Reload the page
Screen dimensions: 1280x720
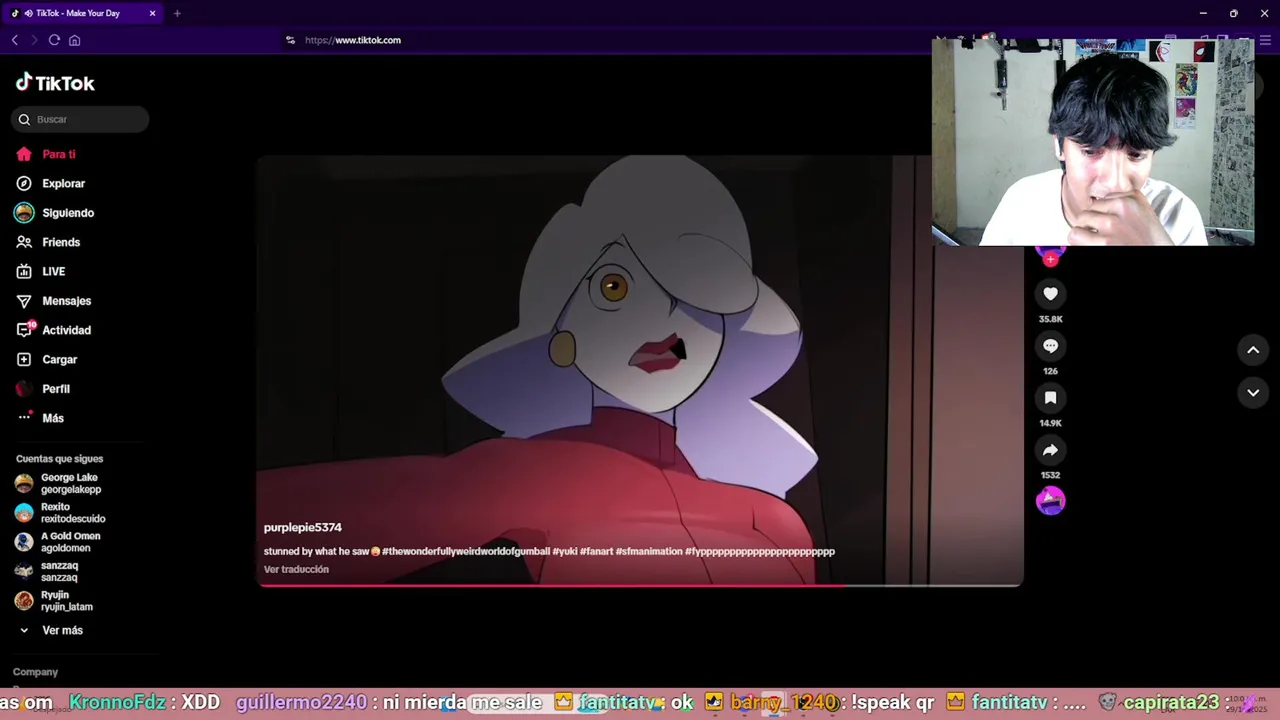[54, 40]
